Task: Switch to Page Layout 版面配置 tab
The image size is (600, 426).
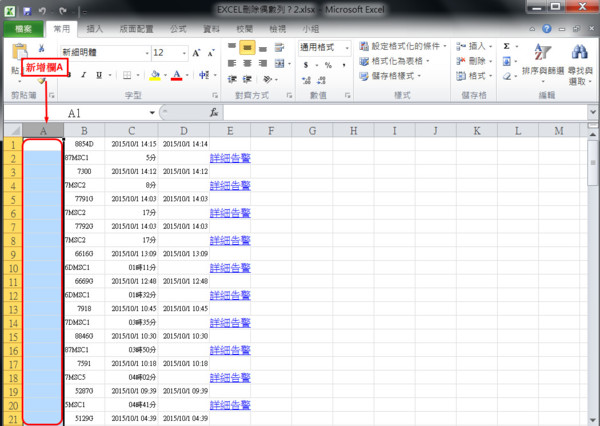Action: tap(137, 29)
